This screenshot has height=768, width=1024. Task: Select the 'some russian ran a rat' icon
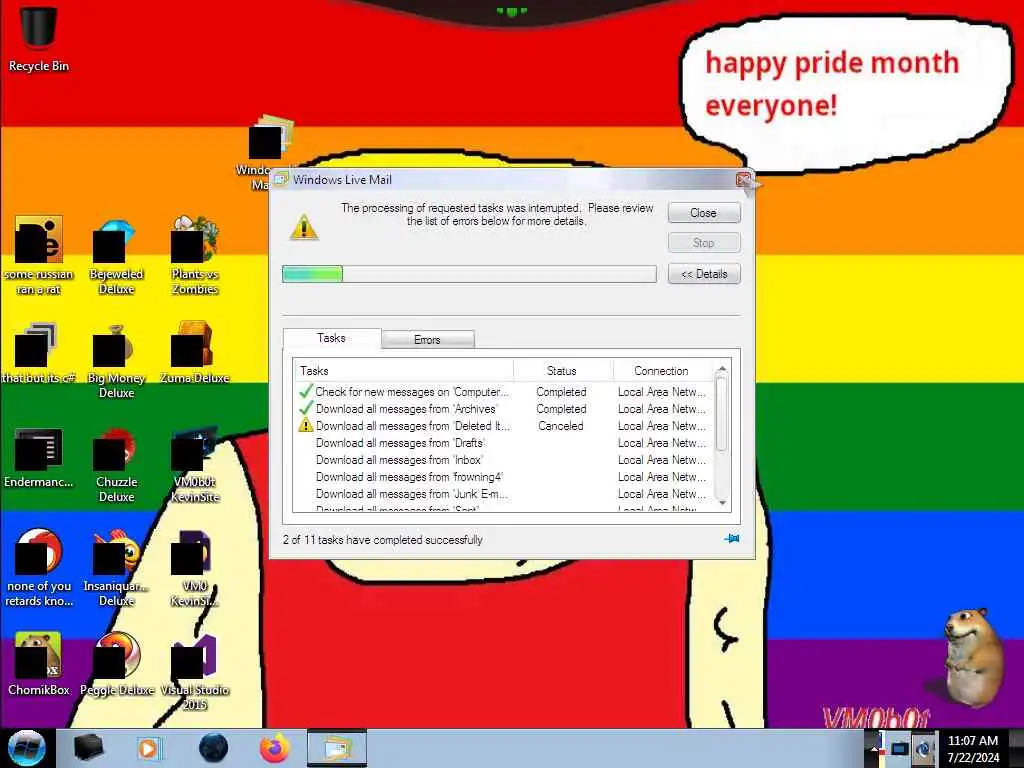39,257
